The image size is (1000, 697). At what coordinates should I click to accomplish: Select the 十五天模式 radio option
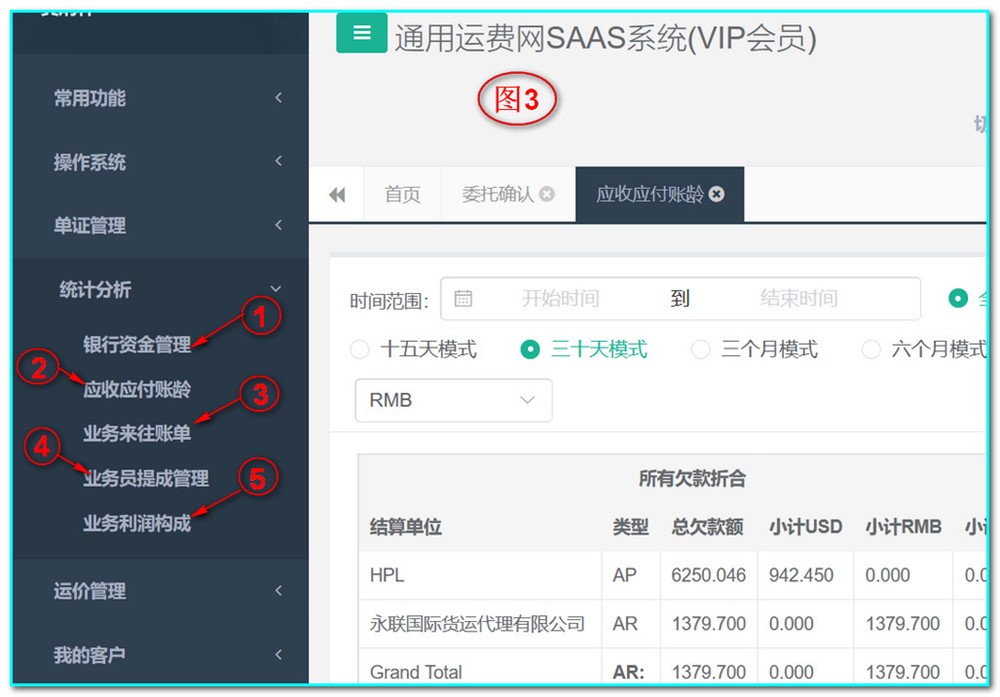pyautogui.click(x=361, y=350)
